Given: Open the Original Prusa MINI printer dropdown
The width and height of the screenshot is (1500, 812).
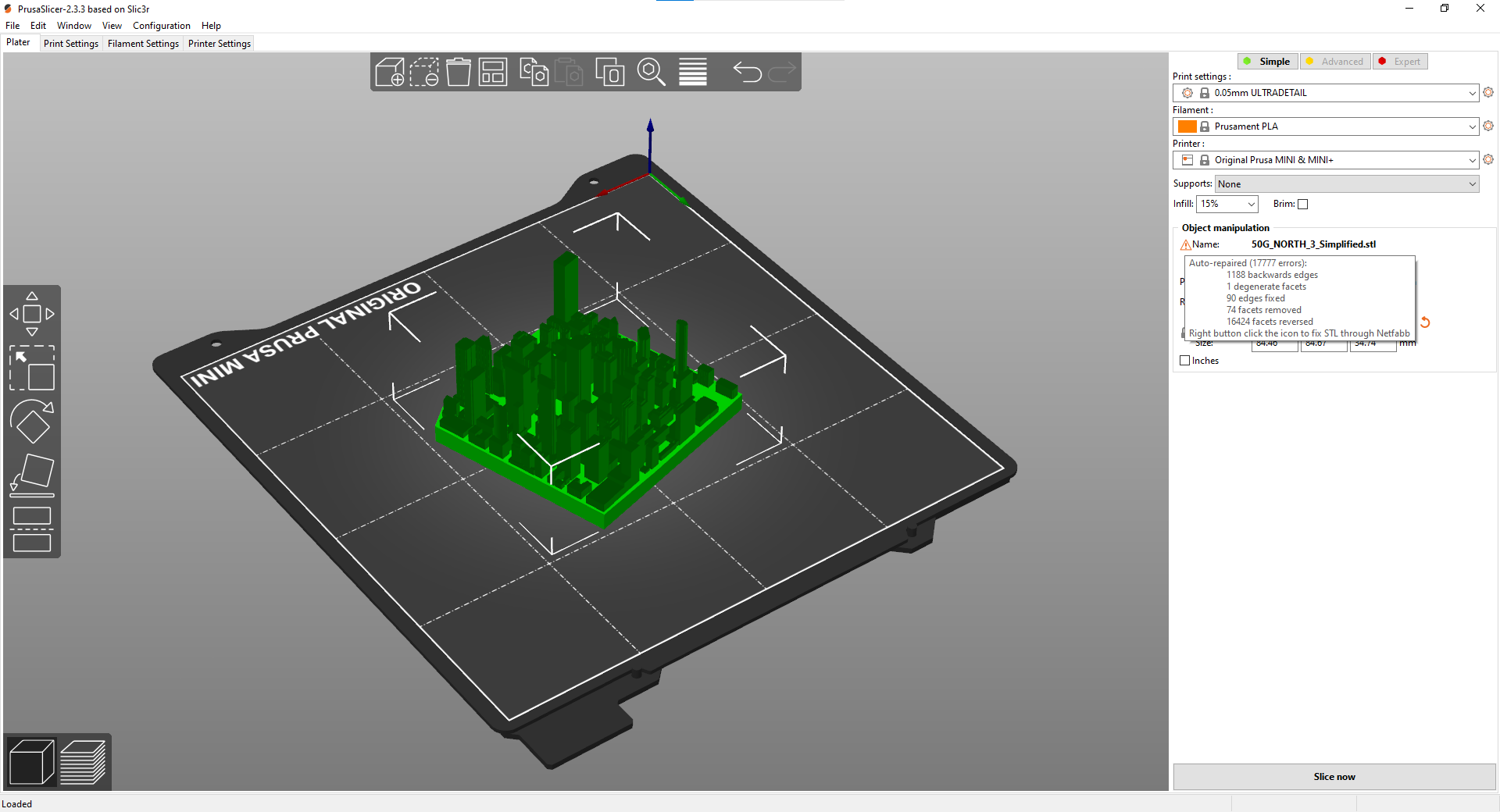Looking at the screenshot, I should pyautogui.click(x=1326, y=160).
